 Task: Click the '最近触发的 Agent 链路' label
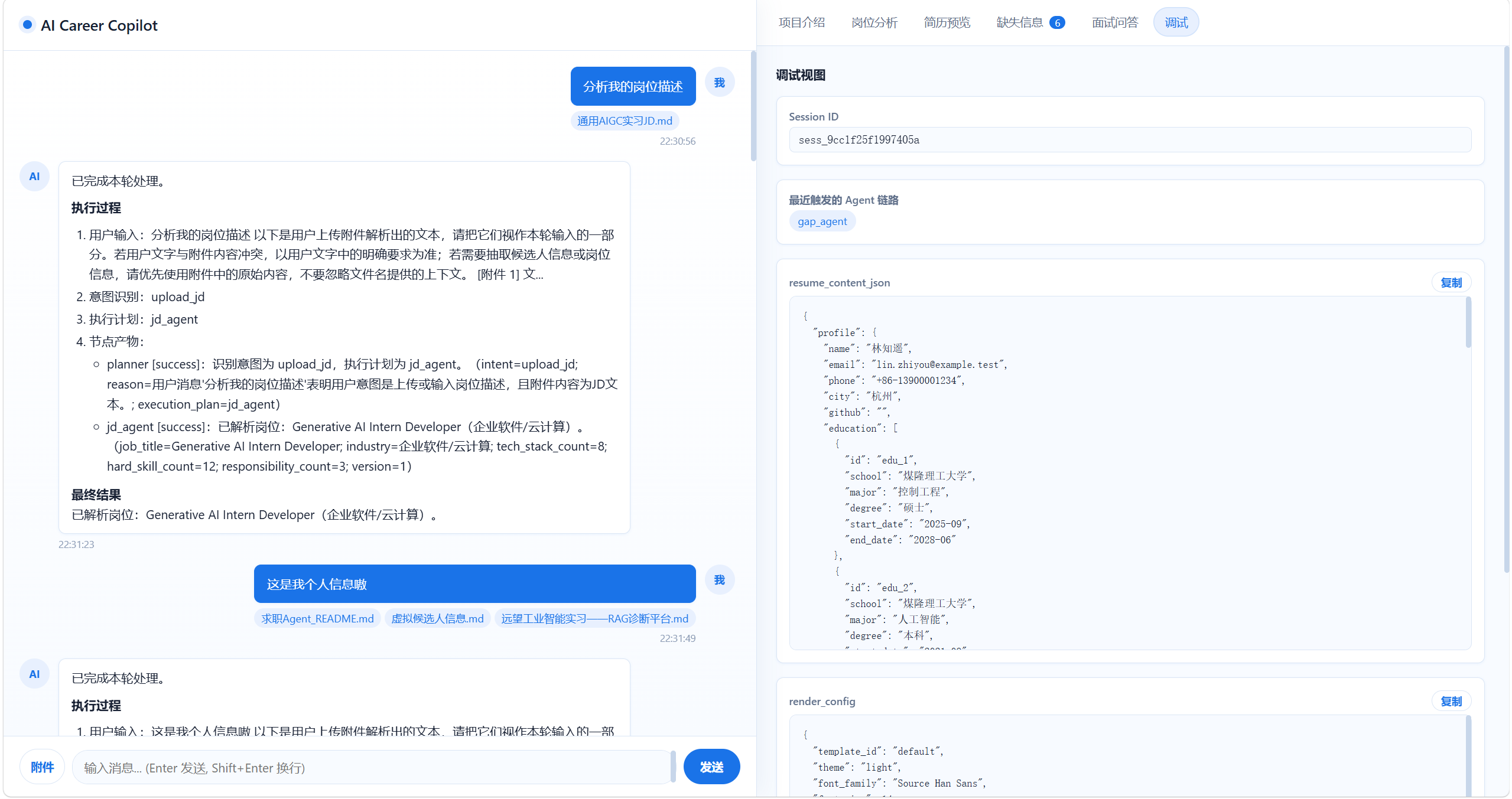843,200
